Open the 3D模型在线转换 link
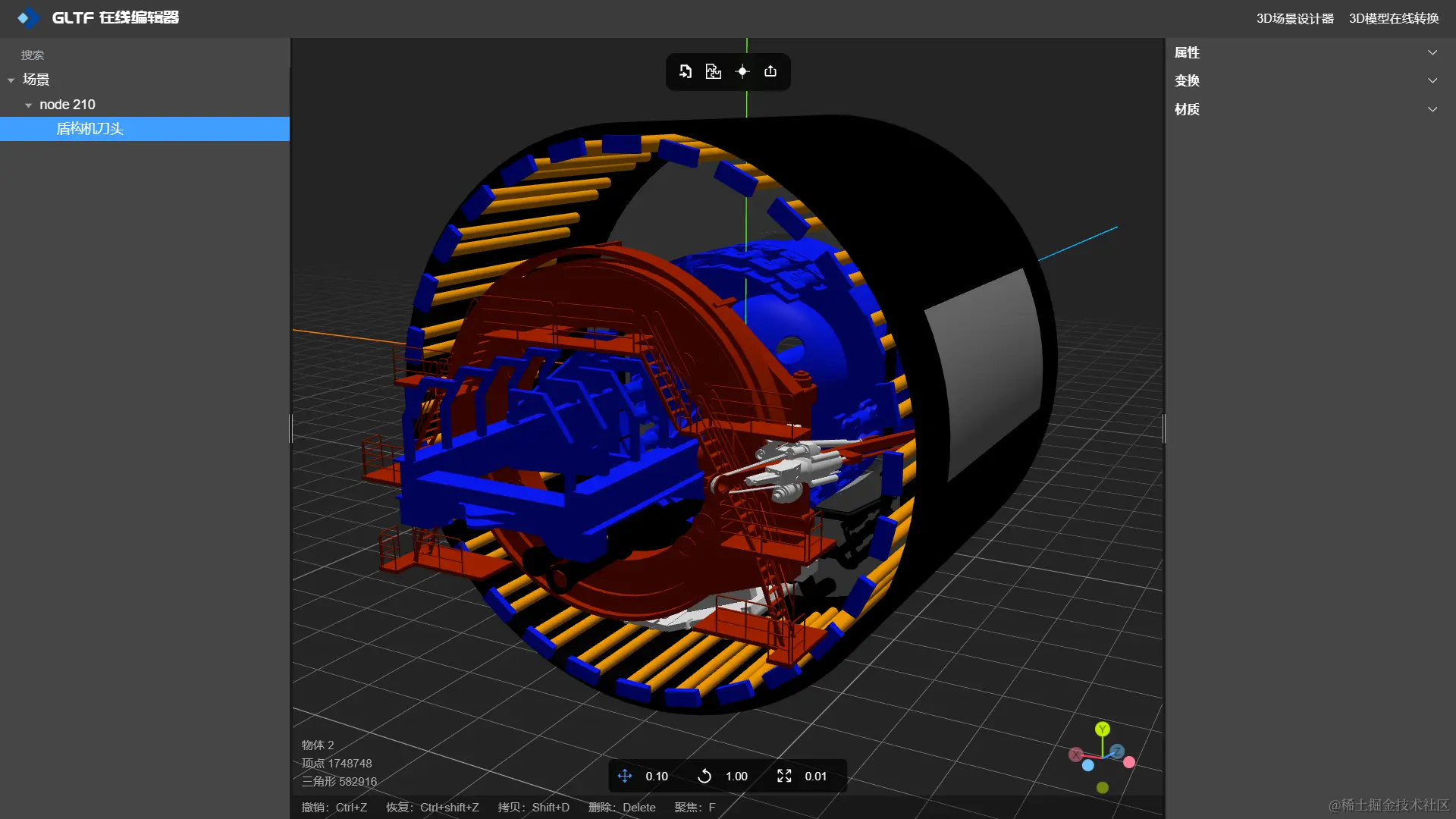The image size is (1456, 819). [1393, 18]
